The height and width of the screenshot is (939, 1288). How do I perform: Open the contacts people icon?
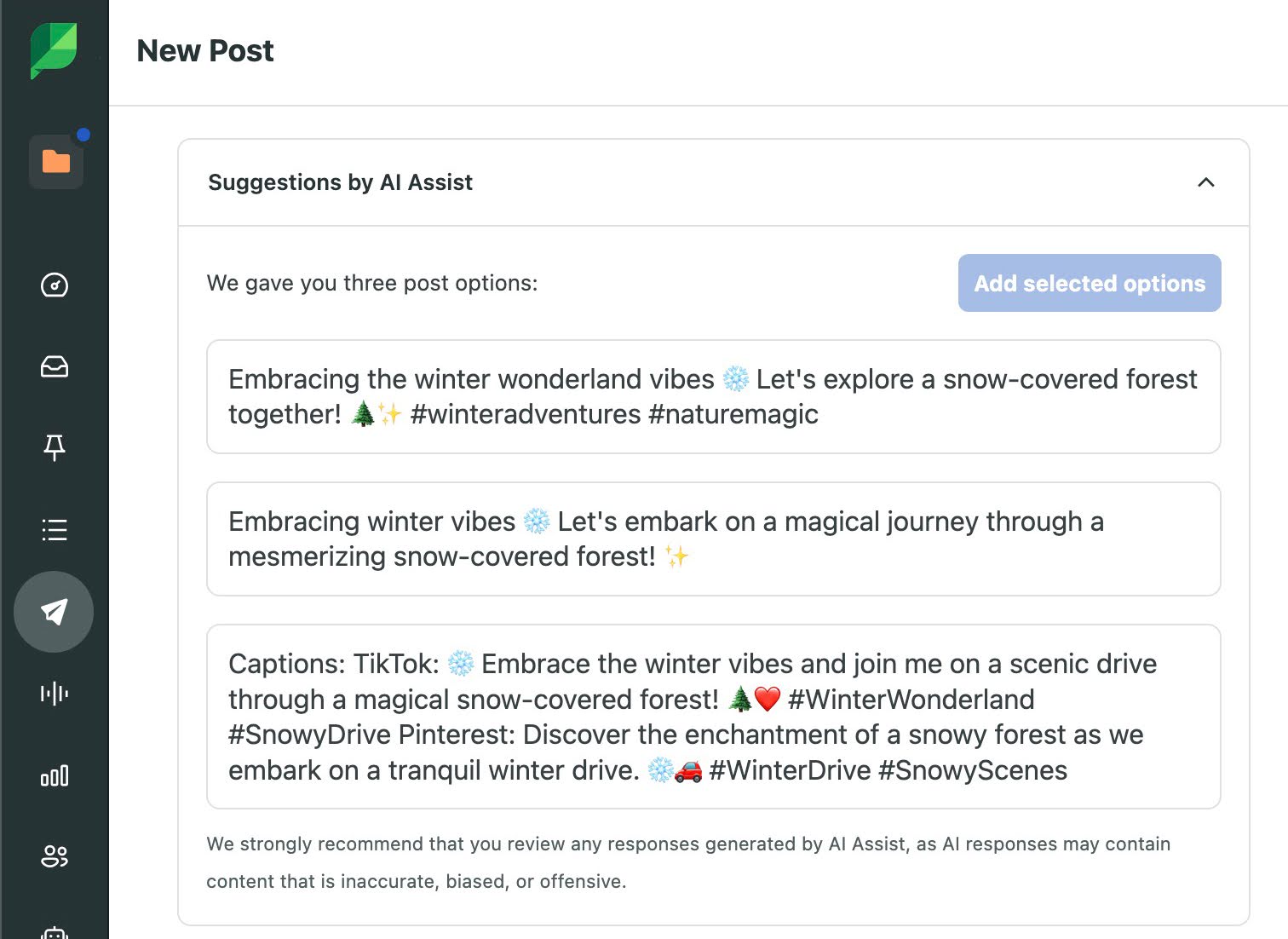pos(54,857)
